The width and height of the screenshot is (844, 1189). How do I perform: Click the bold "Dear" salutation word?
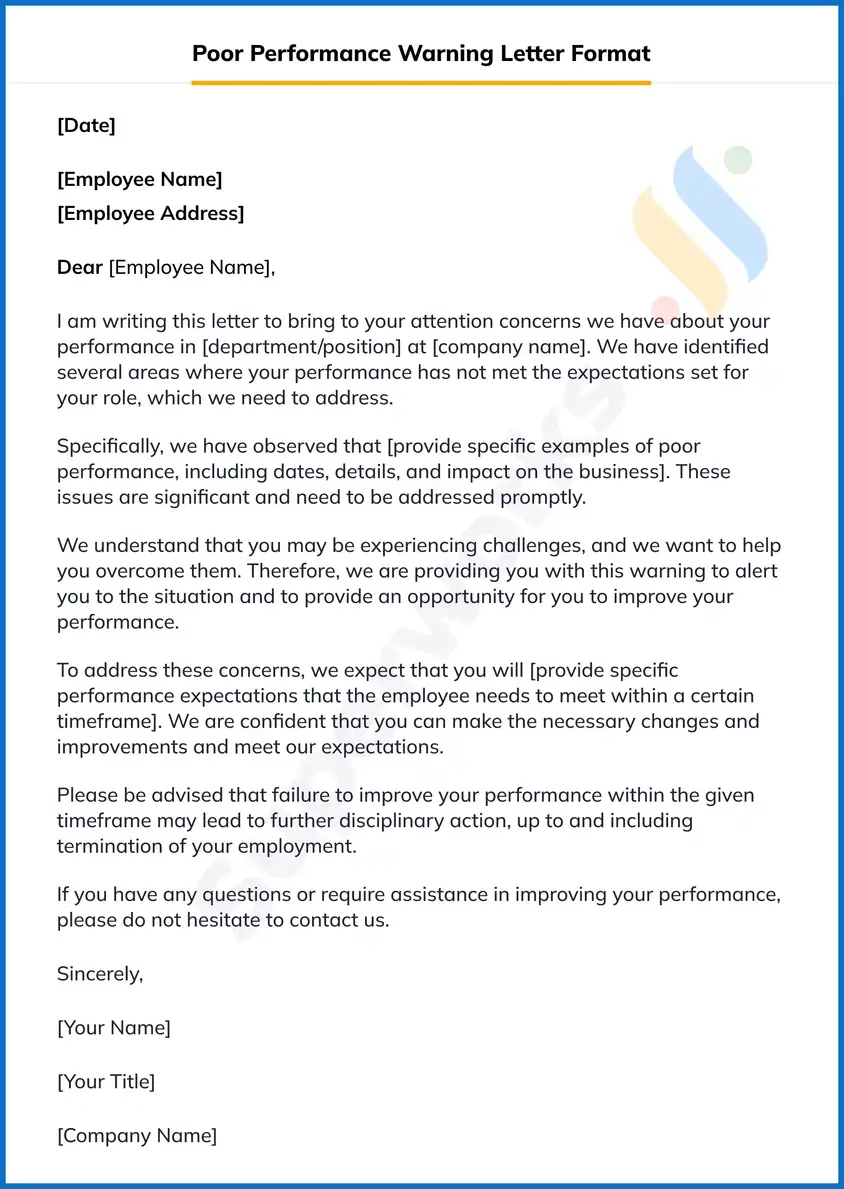(80, 267)
